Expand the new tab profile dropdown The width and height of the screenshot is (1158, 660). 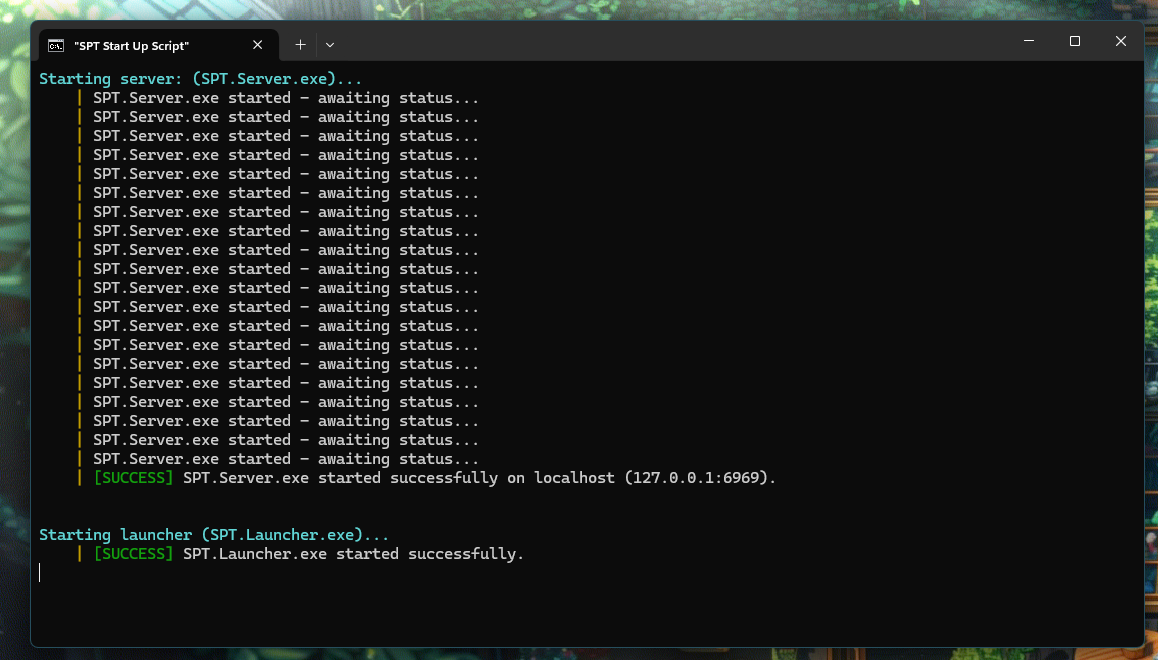(x=329, y=45)
